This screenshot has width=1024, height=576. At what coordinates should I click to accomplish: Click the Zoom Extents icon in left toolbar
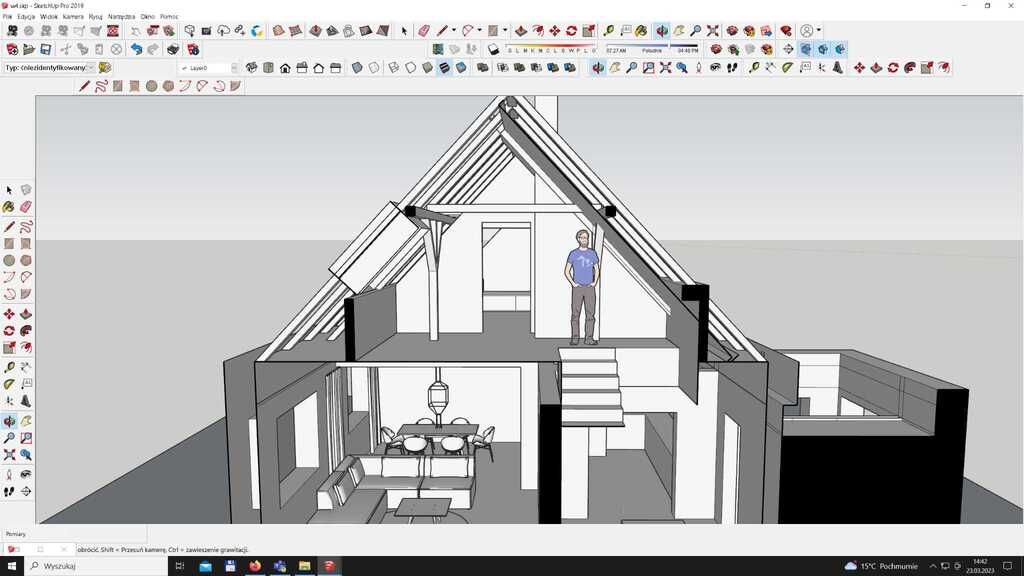click(x=9, y=455)
